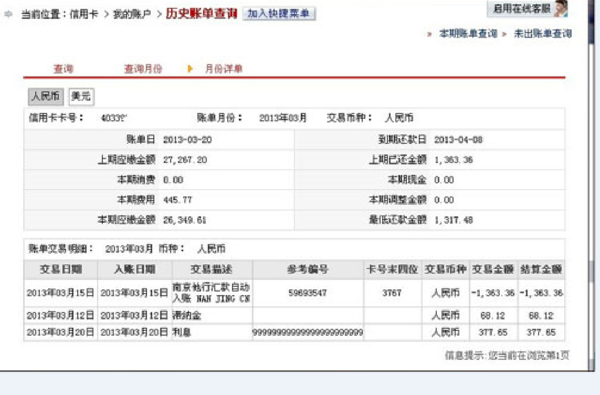The width and height of the screenshot is (600, 395).
Task: Click the arrow bullet before 未出账单查询
Action: coord(504,34)
